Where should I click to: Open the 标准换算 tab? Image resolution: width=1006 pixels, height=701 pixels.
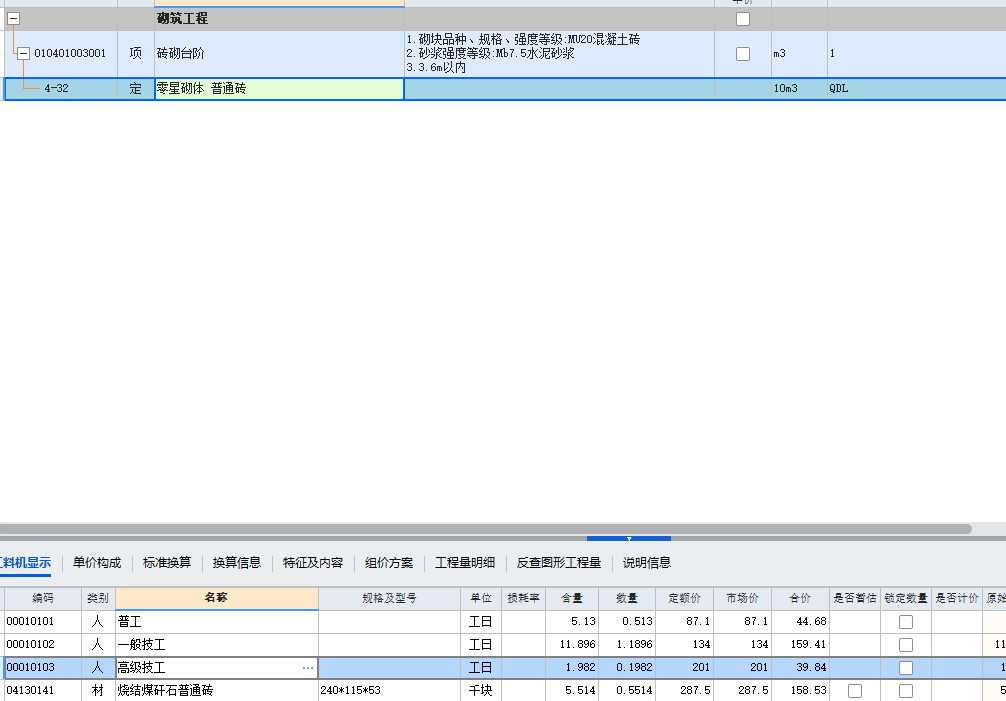point(167,562)
